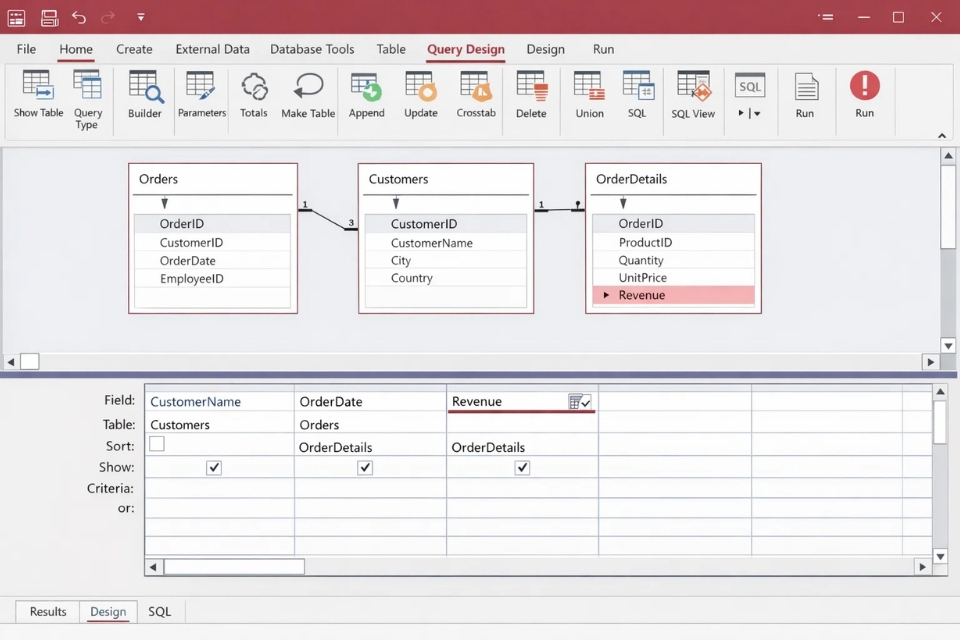Click the Show Table icon
This screenshot has height=640, width=960.
pos(38,88)
